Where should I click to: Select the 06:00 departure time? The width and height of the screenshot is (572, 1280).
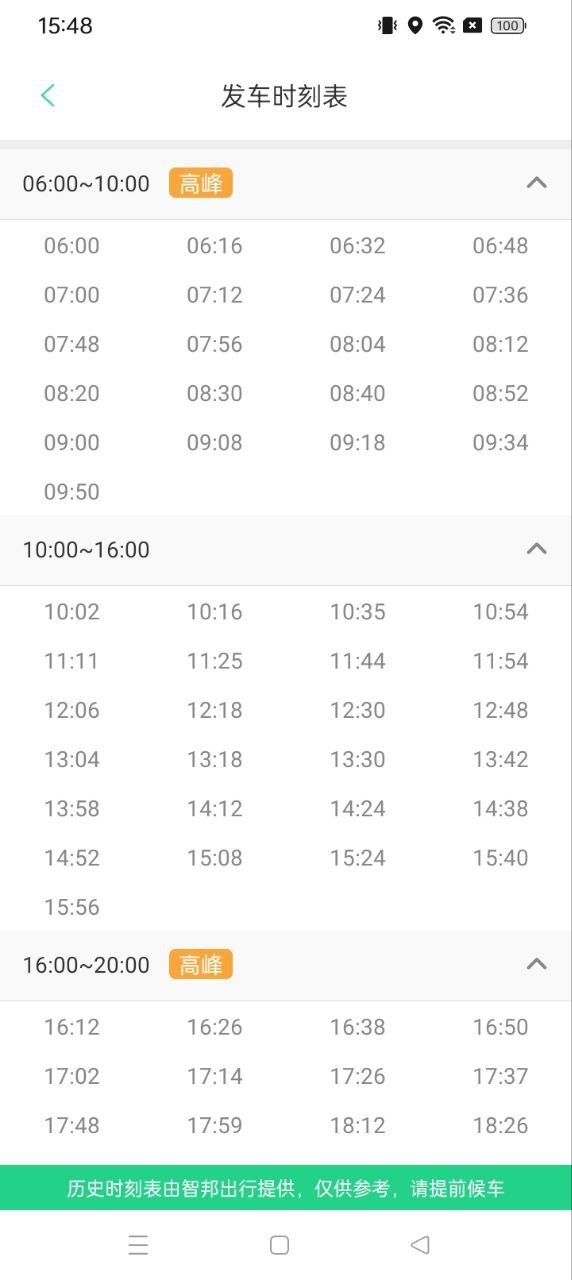(x=72, y=246)
